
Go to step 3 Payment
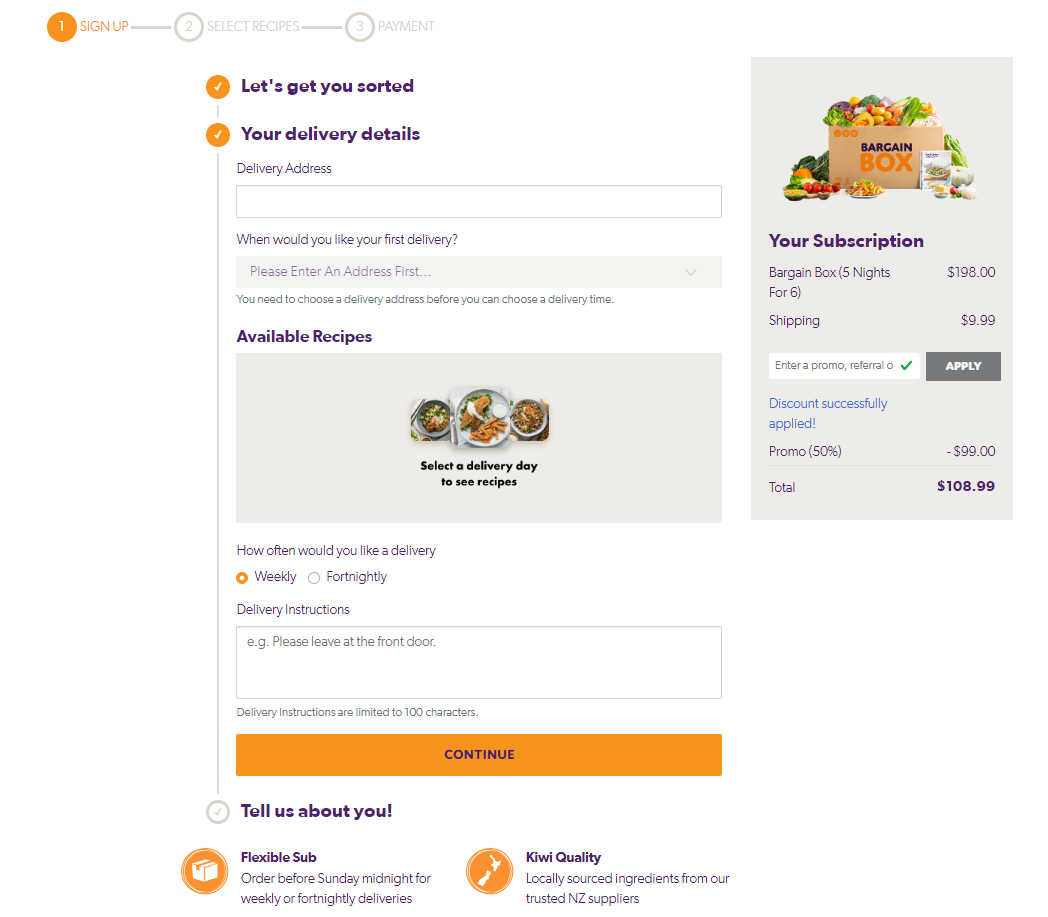click(360, 26)
